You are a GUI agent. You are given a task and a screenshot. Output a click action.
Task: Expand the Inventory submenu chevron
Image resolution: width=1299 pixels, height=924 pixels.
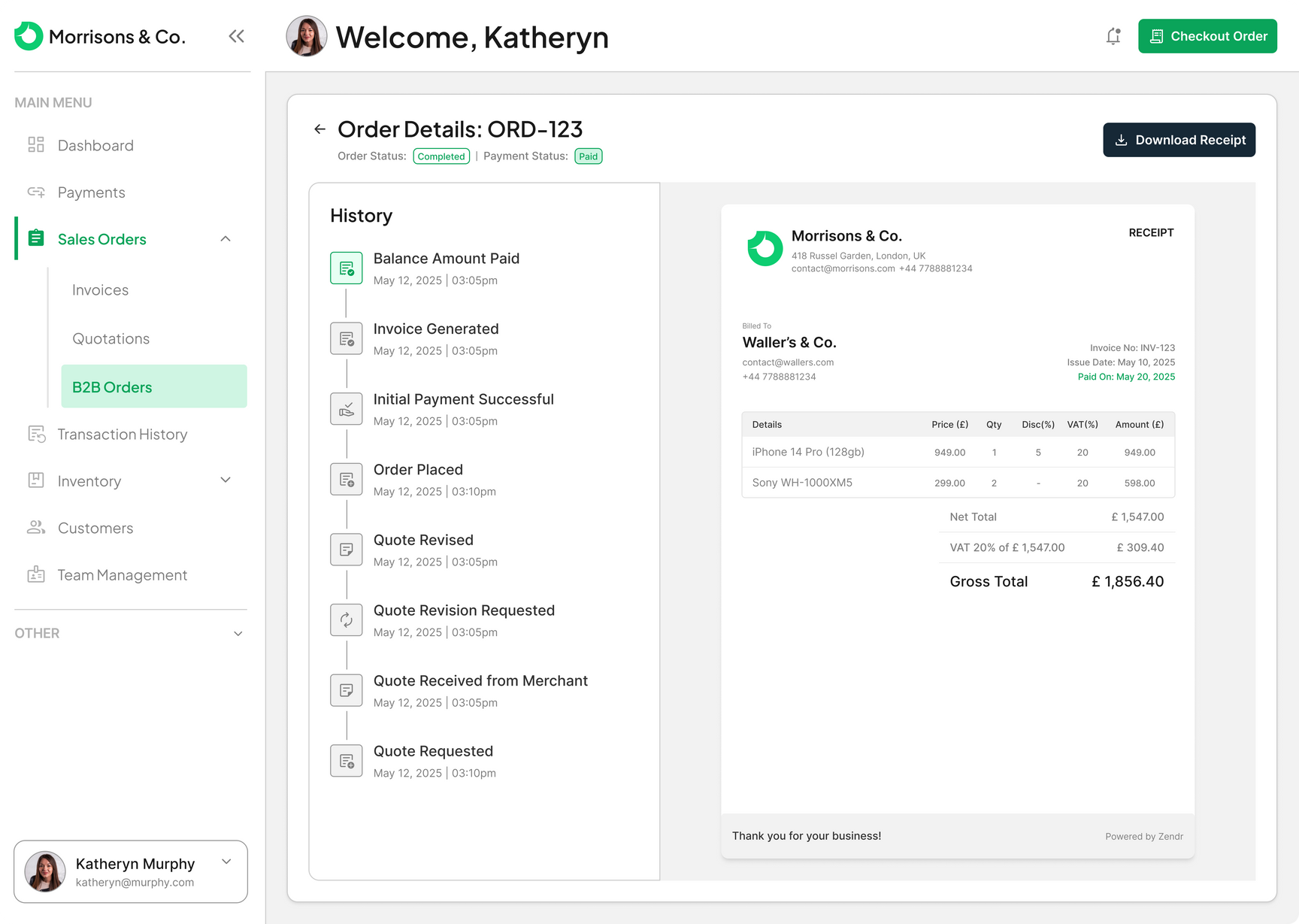(226, 480)
